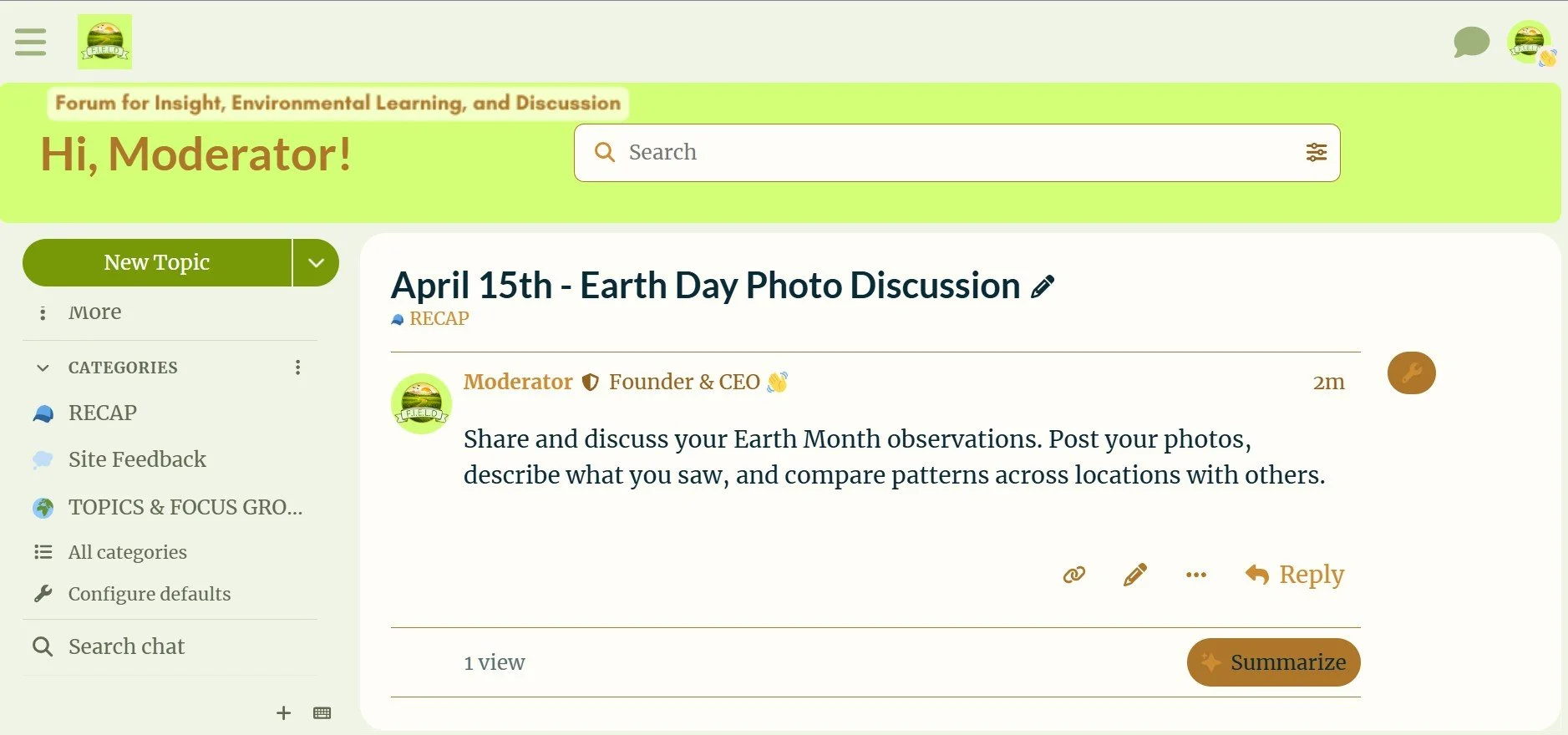1568x735 pixels.
Task: Open the user profile avatar menu
Action: 1530,43
